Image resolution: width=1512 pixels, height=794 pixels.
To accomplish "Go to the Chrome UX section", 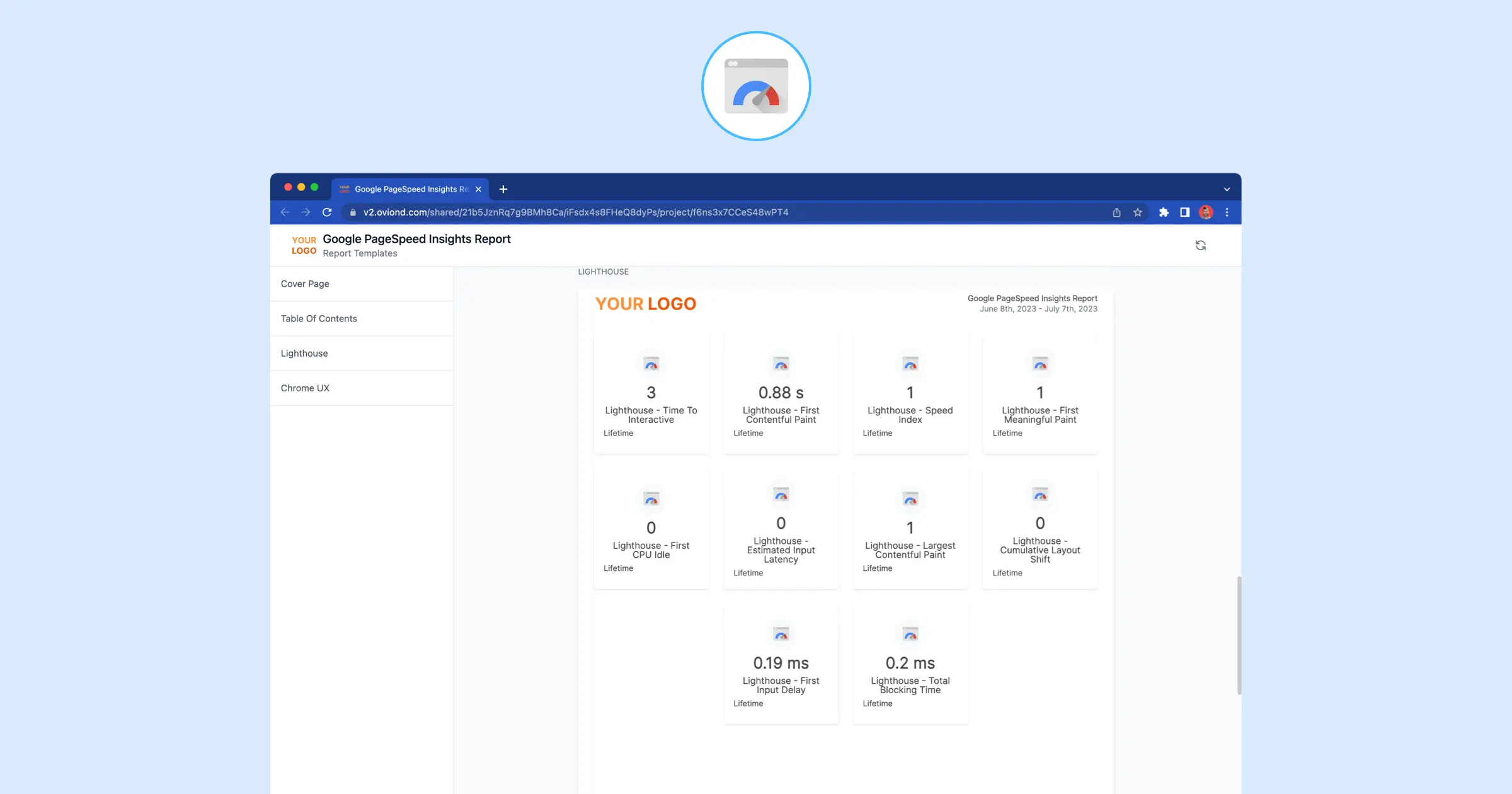I will (x=362, y=388).
